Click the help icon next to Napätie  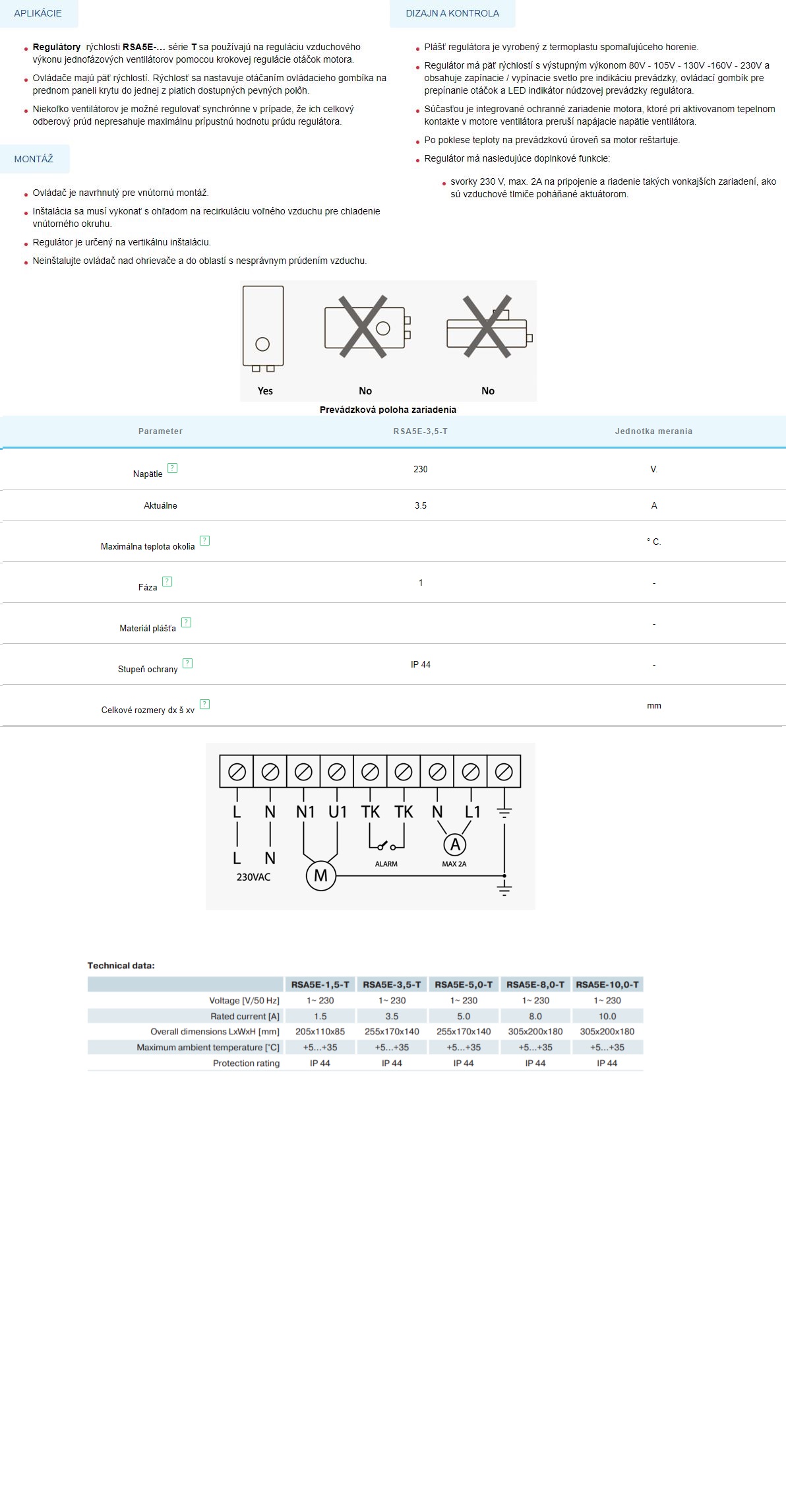(x=172, y=468)
